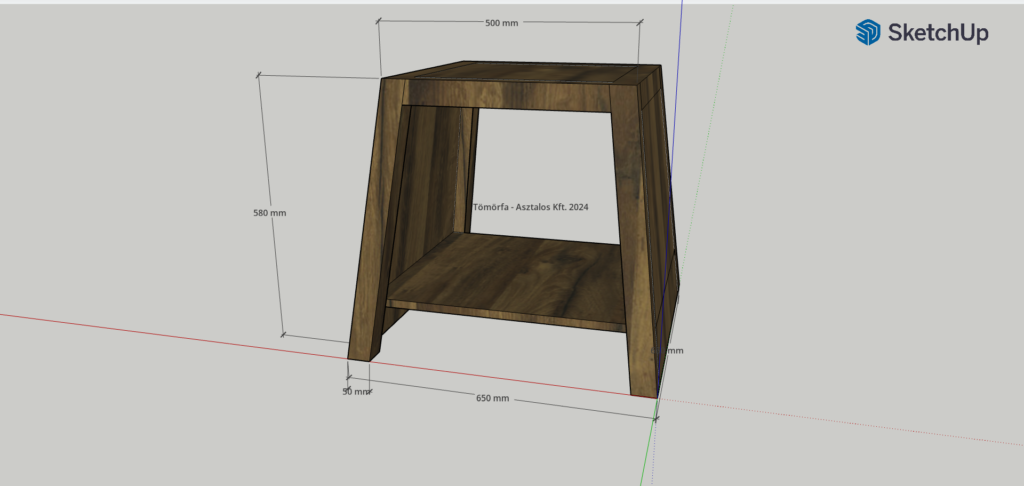The width and height of the screenshot is (1024, 486).
Task: Select the 500 mm dimension label
Action: [500, 22]
